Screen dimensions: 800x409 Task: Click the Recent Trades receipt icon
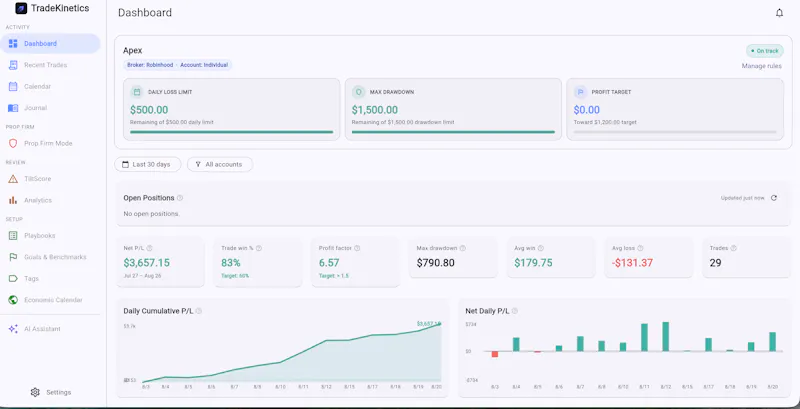[x=13, y=65]
